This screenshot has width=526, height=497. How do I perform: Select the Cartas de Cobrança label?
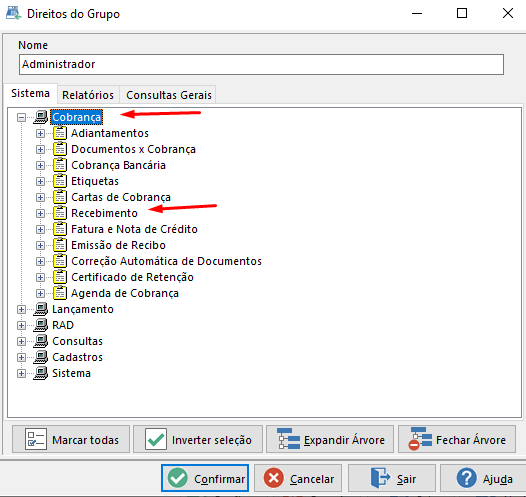click(x=121, y=197)
